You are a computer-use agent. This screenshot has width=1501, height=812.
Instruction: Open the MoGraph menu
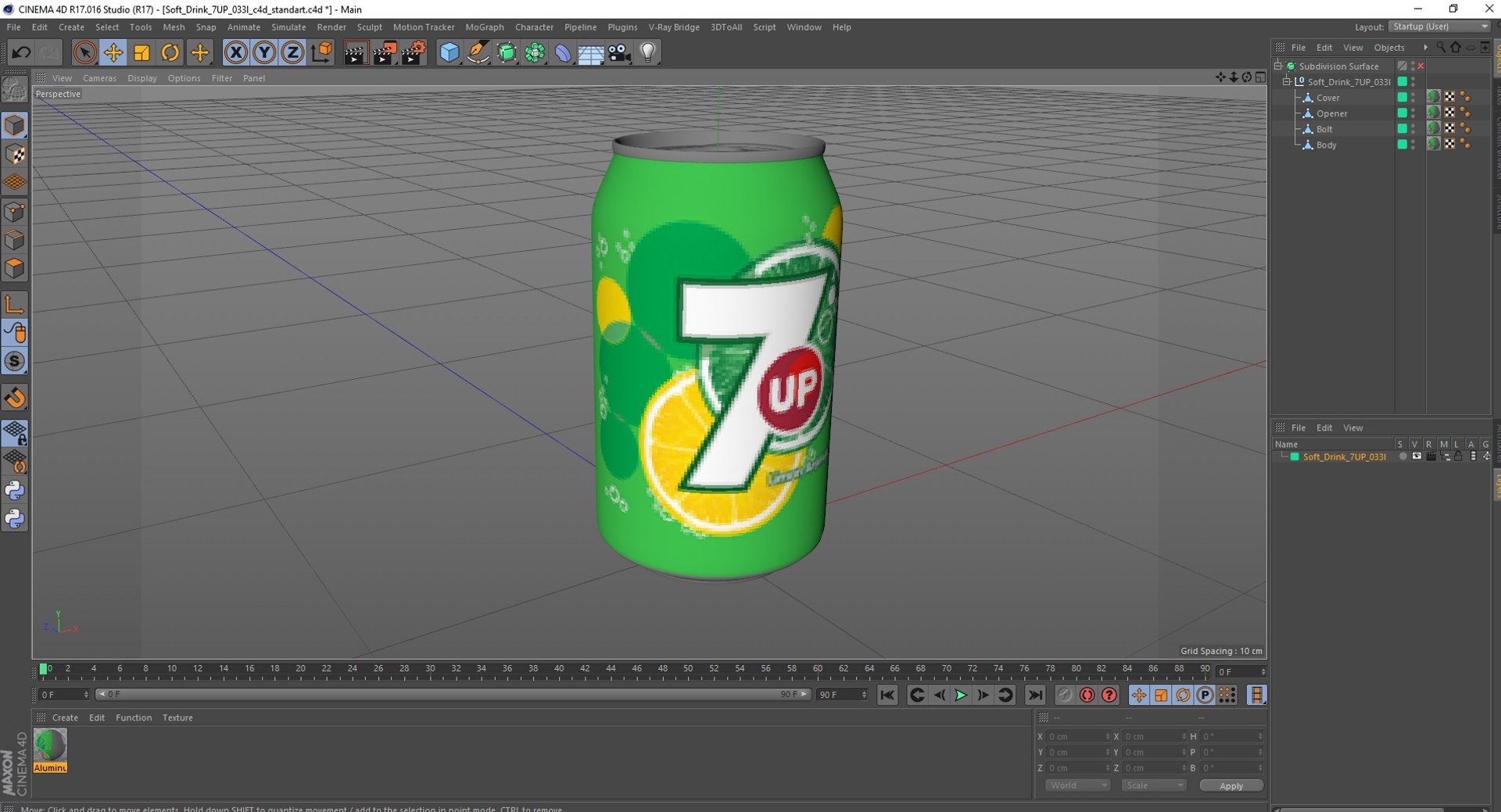coord(484,27)
